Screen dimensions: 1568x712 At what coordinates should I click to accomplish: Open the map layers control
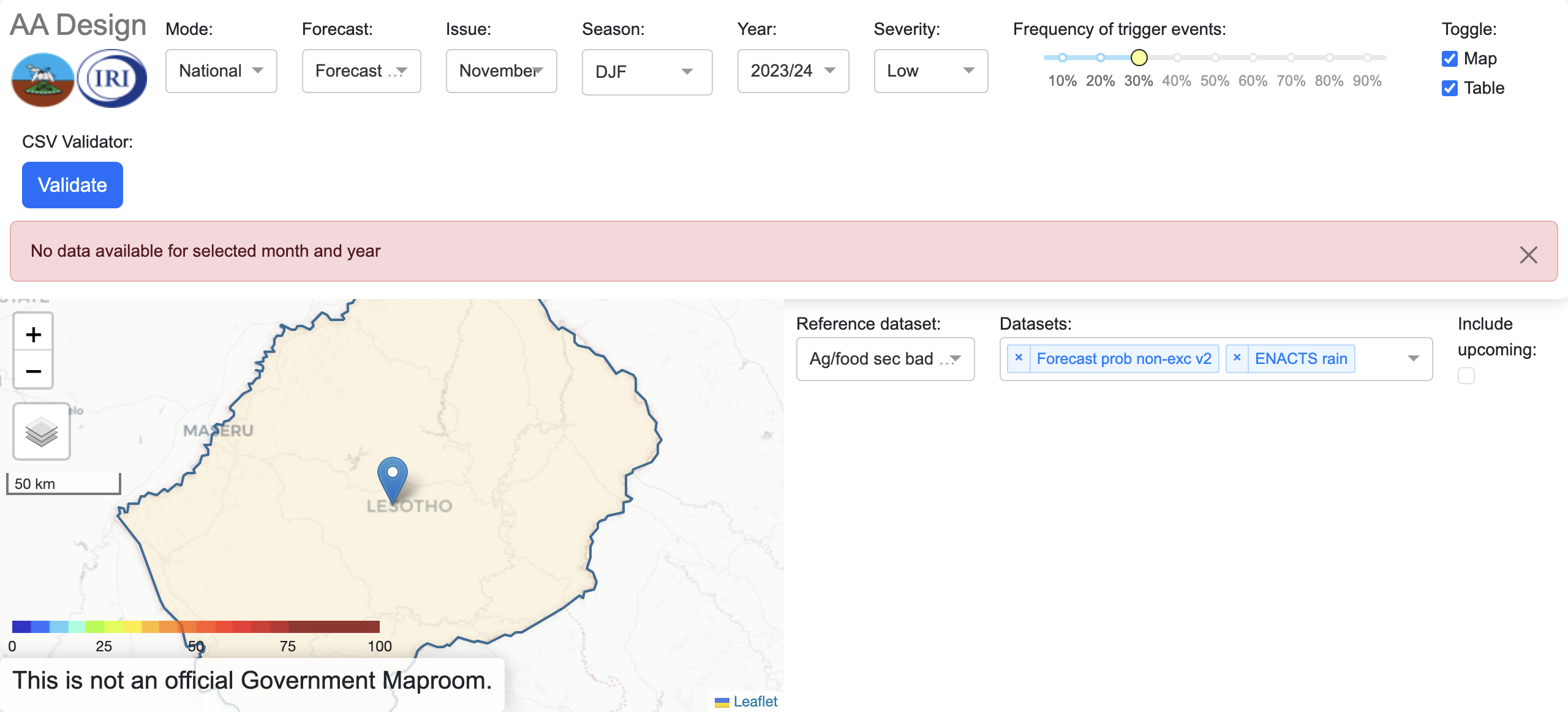40,431
